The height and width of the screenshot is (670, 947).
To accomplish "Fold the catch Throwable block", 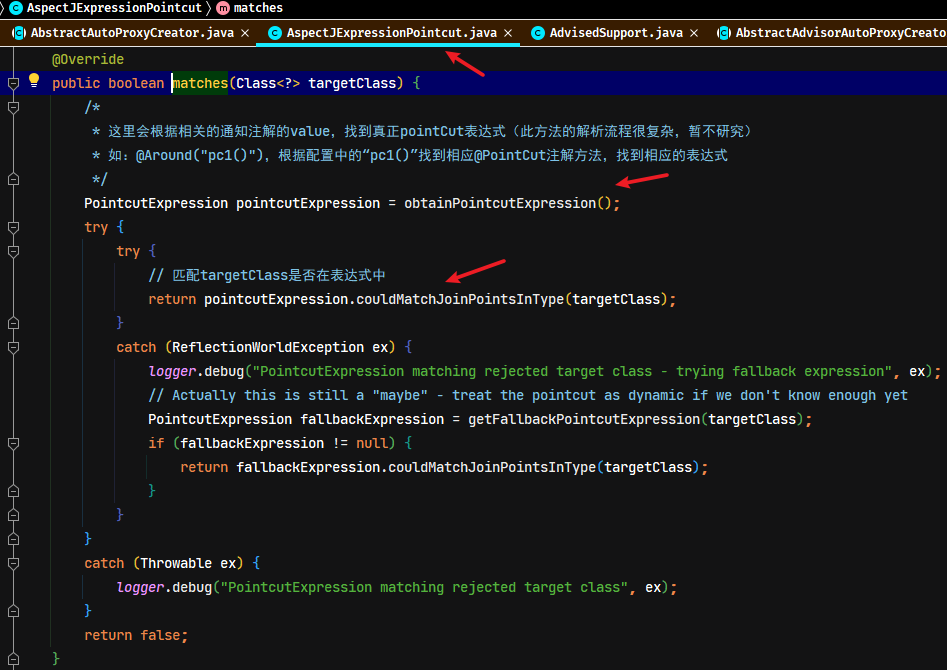I will (13, 563).
